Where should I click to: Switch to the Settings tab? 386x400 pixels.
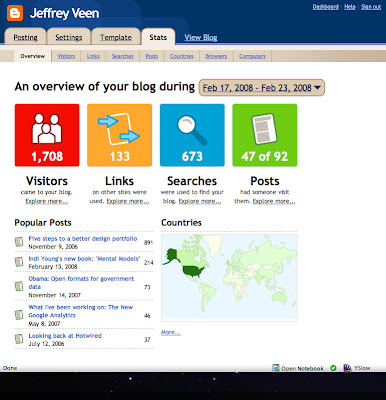tap(69, 37)
